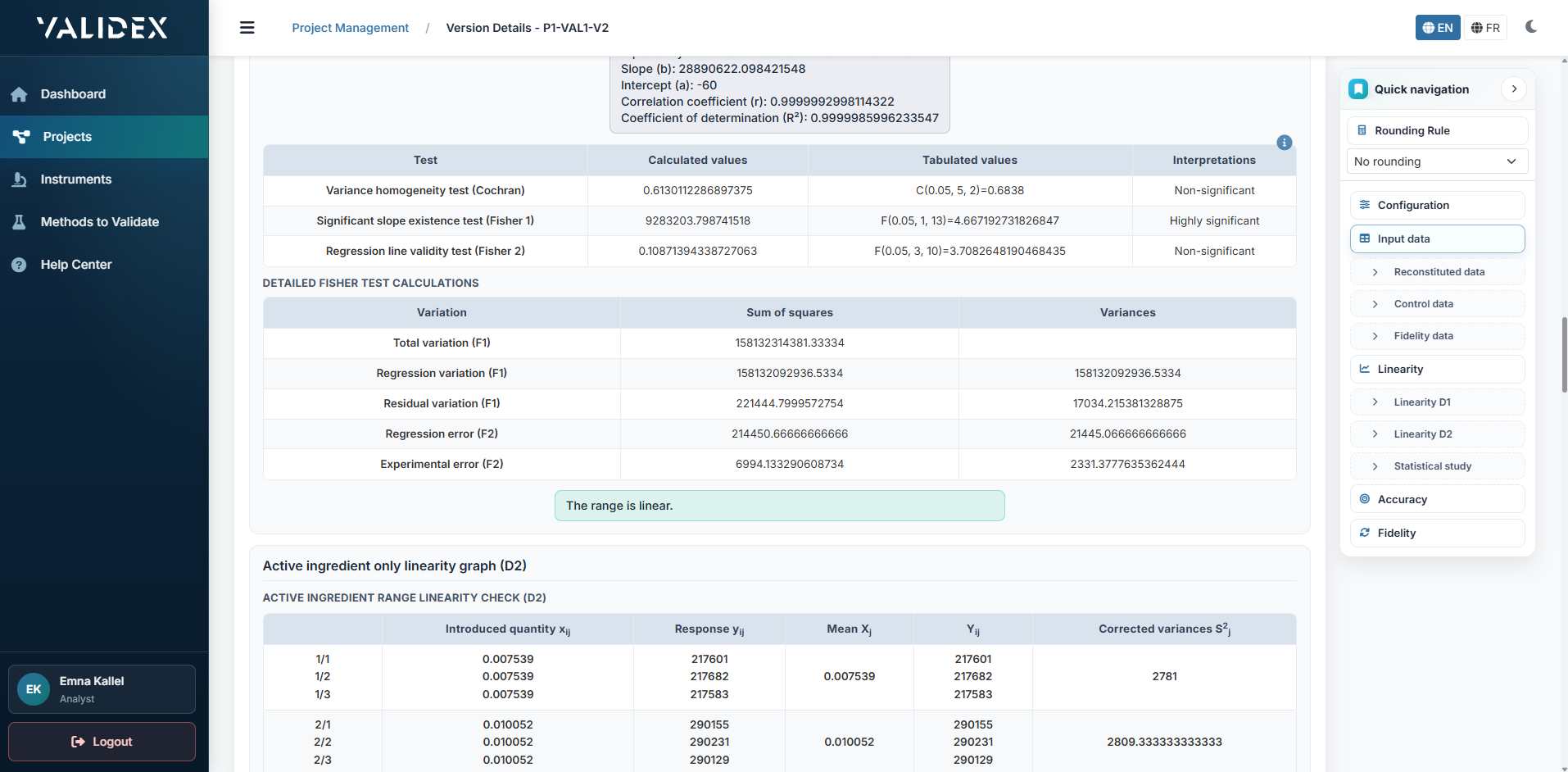
Task: Jump to Configuration section
Action: point(1436,205)
